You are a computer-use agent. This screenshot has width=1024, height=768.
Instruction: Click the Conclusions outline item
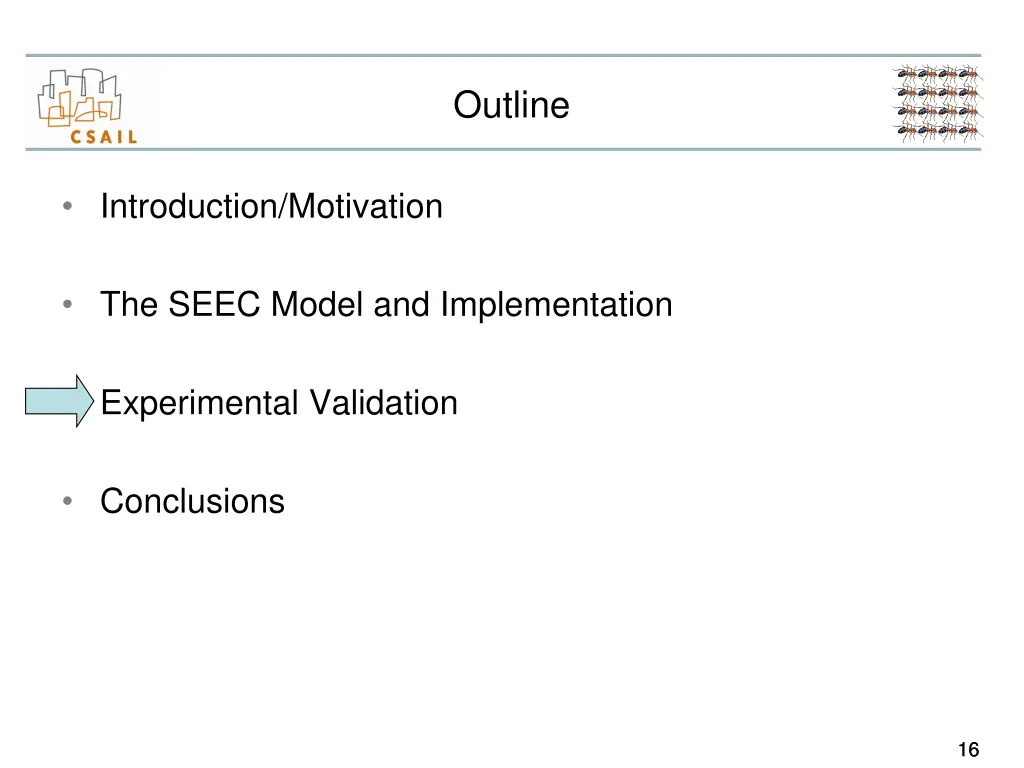pyautogui.click(x=193, y=501)
